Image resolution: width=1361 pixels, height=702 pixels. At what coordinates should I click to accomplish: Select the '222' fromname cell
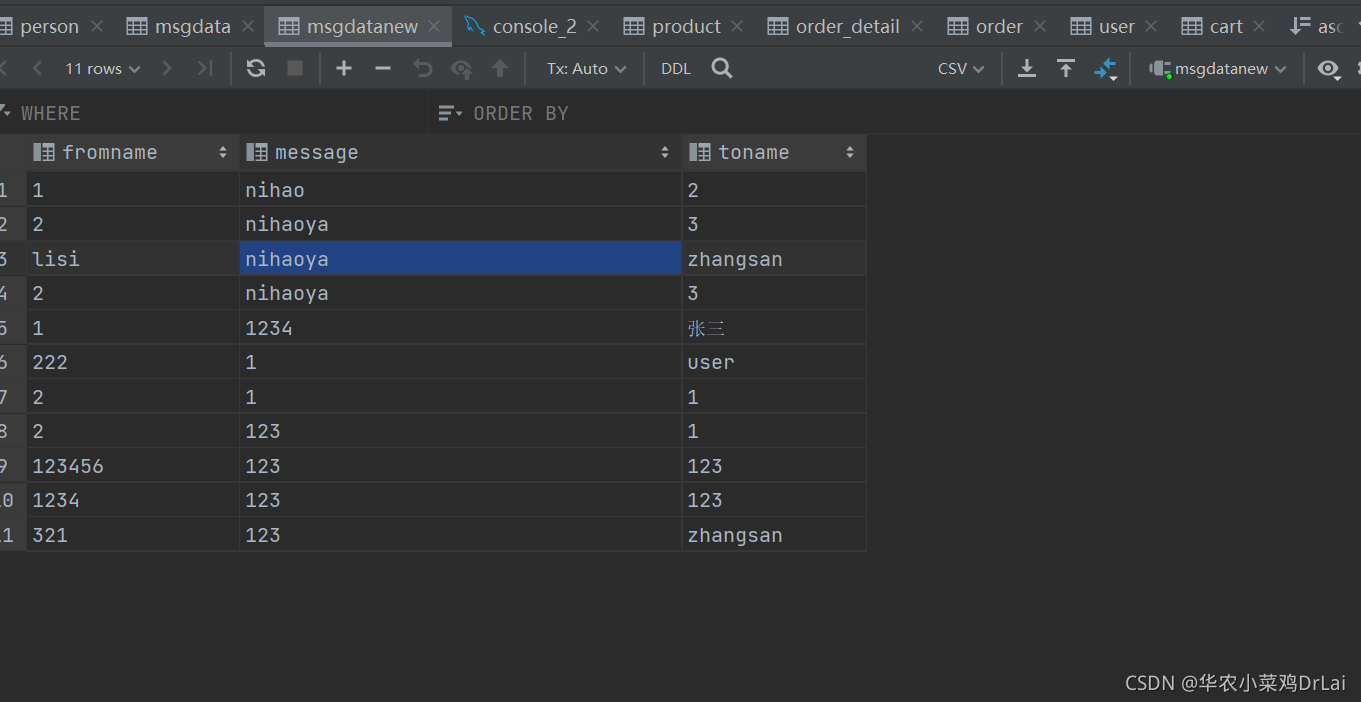(x=133, y=362)
